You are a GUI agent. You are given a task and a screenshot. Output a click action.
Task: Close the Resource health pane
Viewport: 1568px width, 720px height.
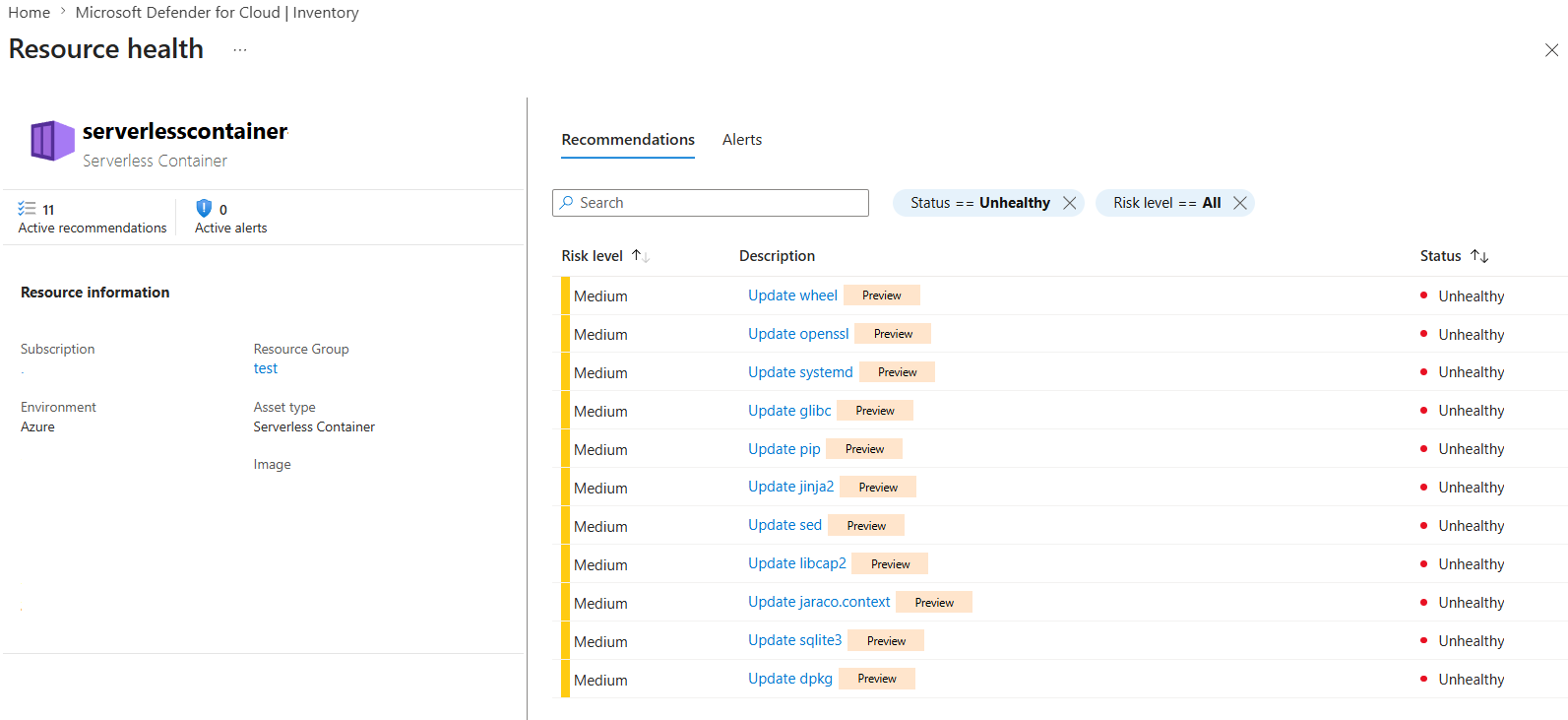pos(1551,50)
